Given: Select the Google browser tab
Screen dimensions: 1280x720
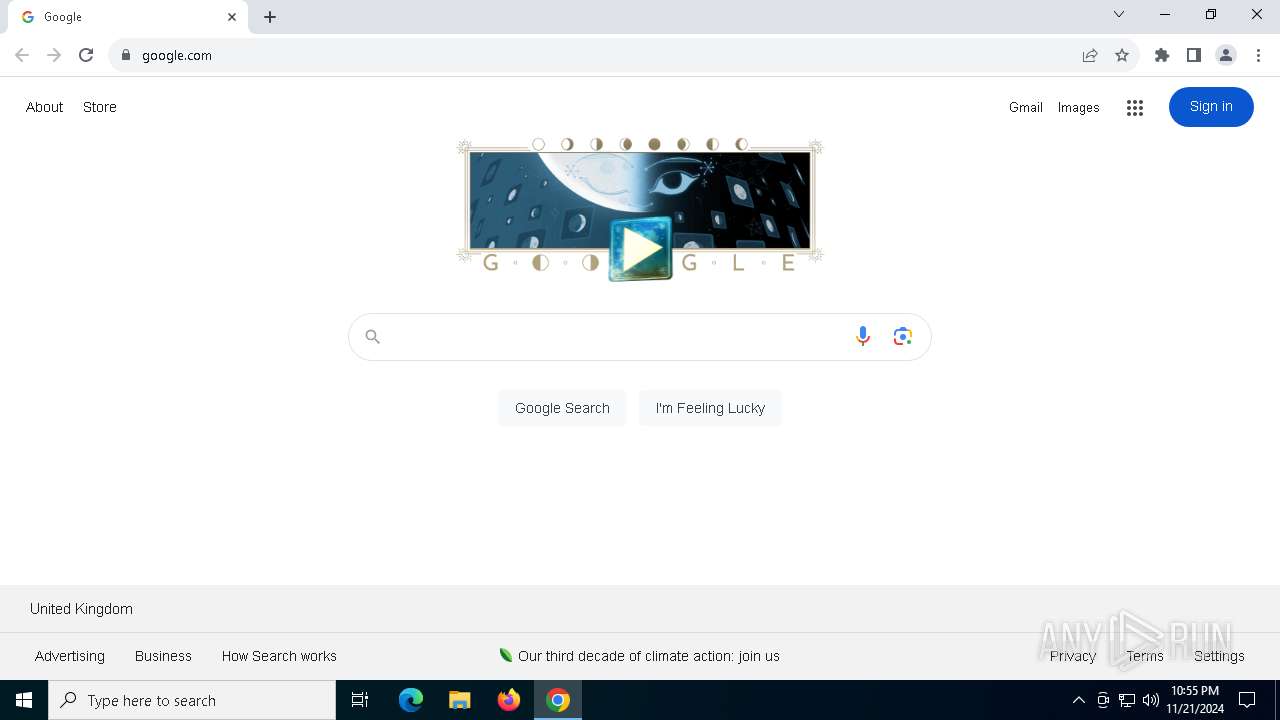Looking at the screenshot, I should [x=128, y=17].
